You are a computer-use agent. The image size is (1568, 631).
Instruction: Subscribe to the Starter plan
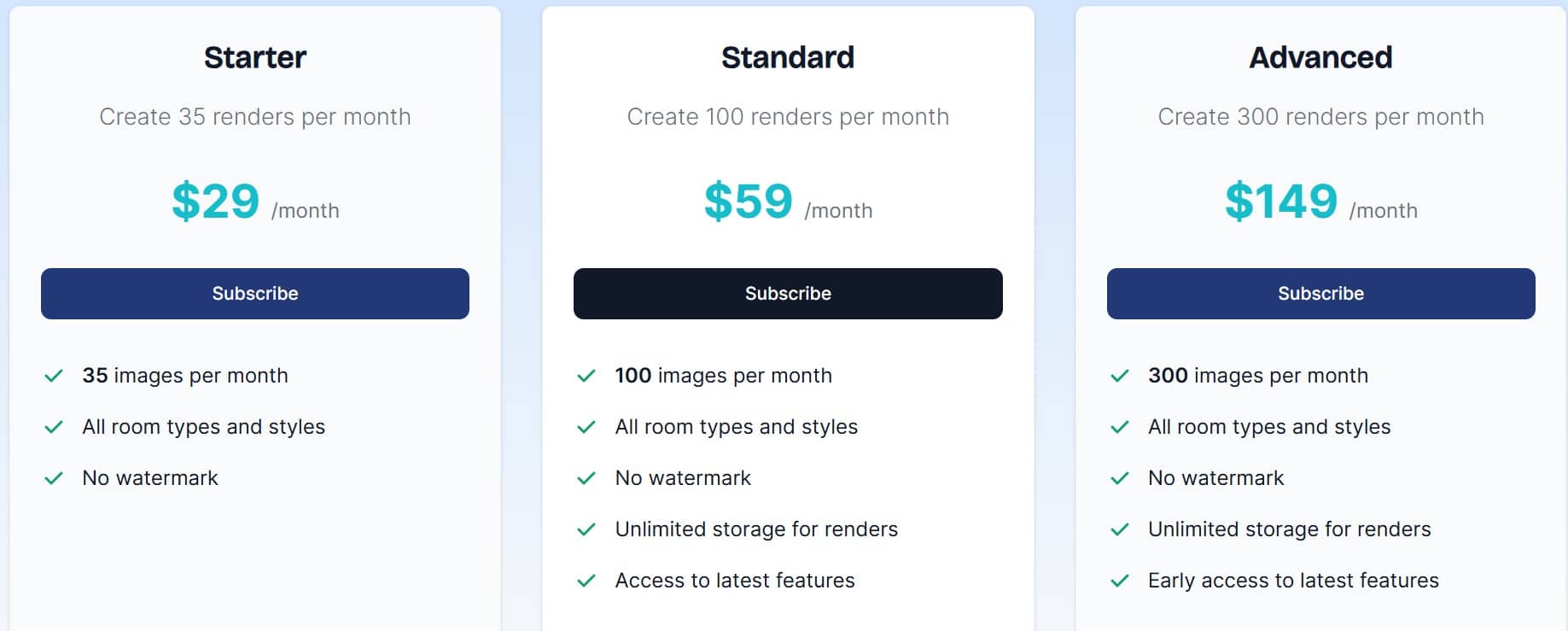(254, 293)
